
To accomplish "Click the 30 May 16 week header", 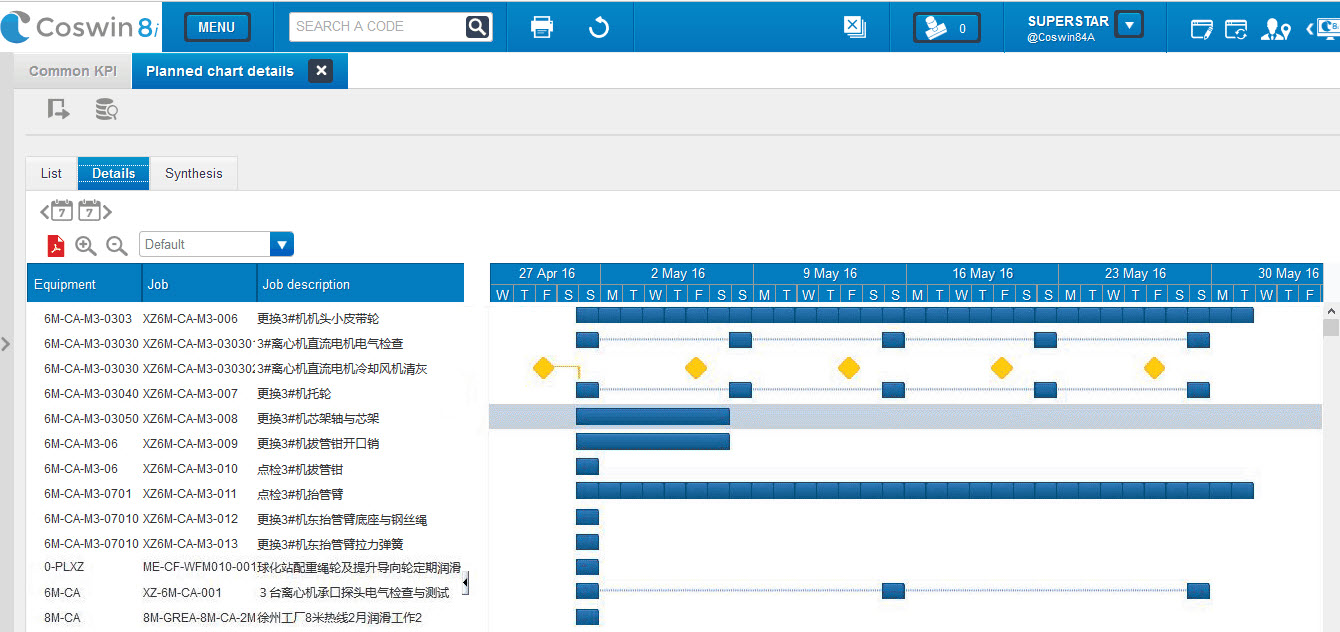I will pos(1267,273).
